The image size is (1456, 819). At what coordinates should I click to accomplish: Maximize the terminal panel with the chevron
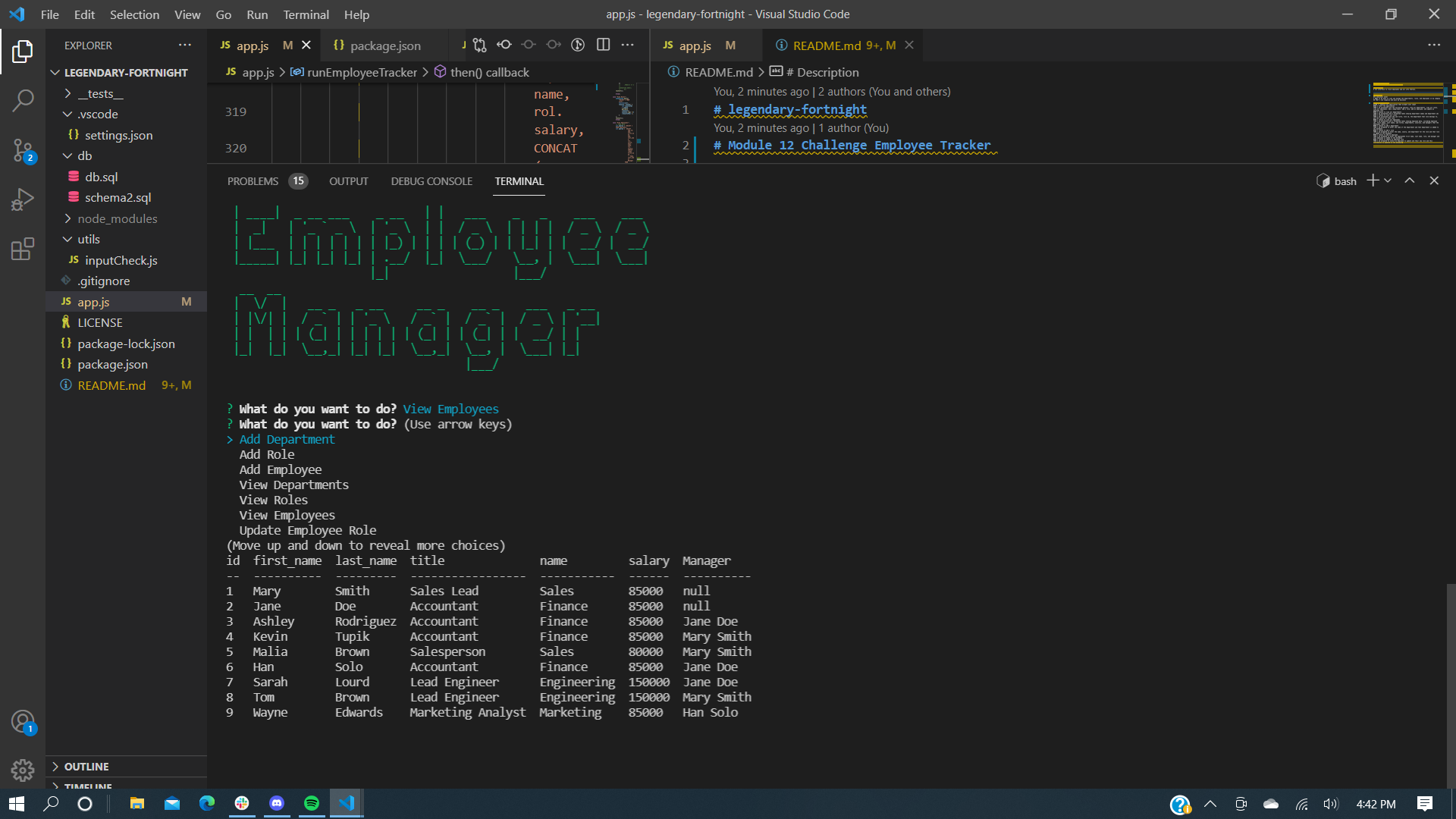tap(1409, 180)
